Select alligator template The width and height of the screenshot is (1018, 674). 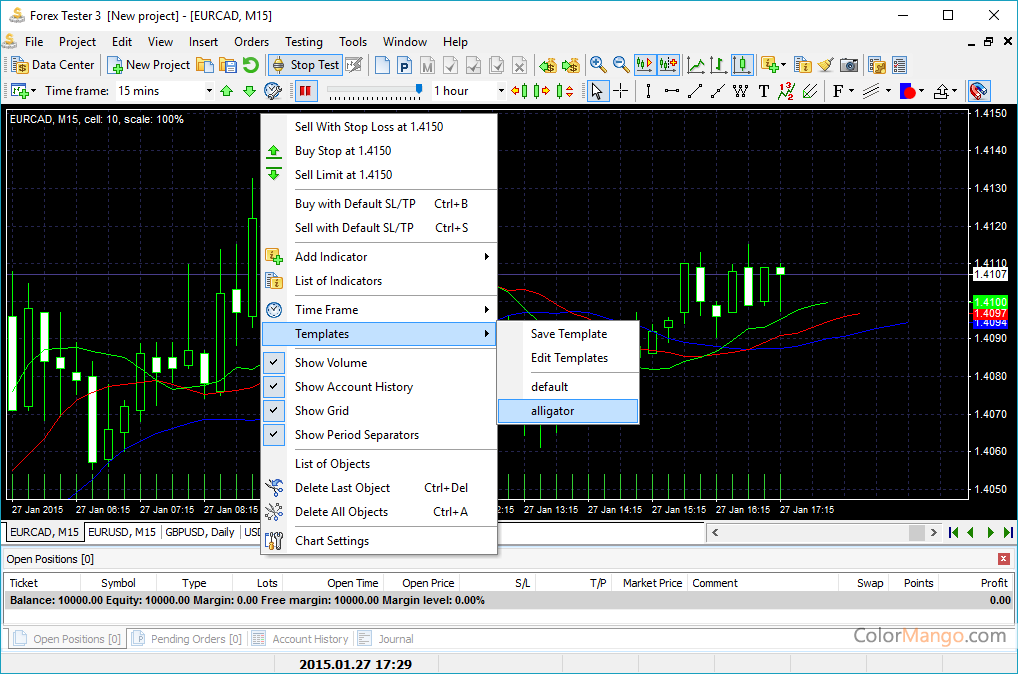568,411
